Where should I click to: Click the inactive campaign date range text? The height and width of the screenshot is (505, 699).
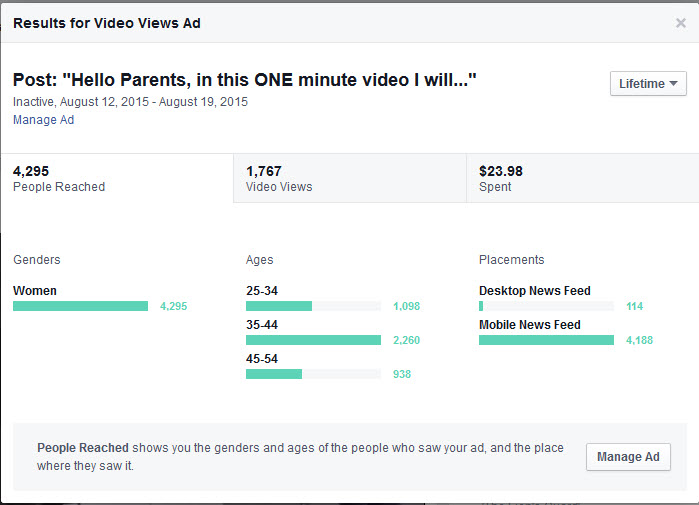click(x=130, y=102)
